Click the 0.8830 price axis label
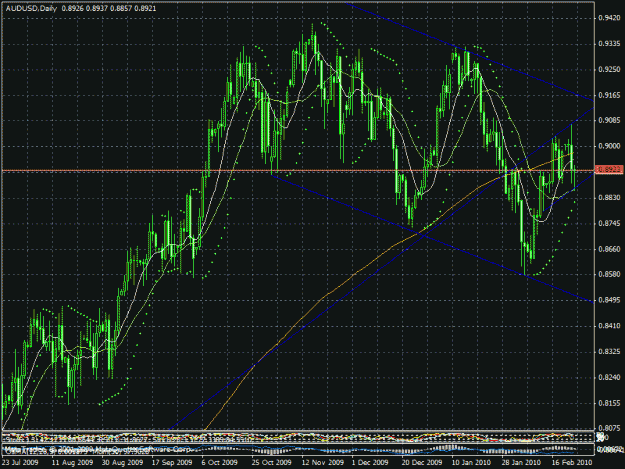Viewport: 625px width, 469px height. tap(609, 197)
